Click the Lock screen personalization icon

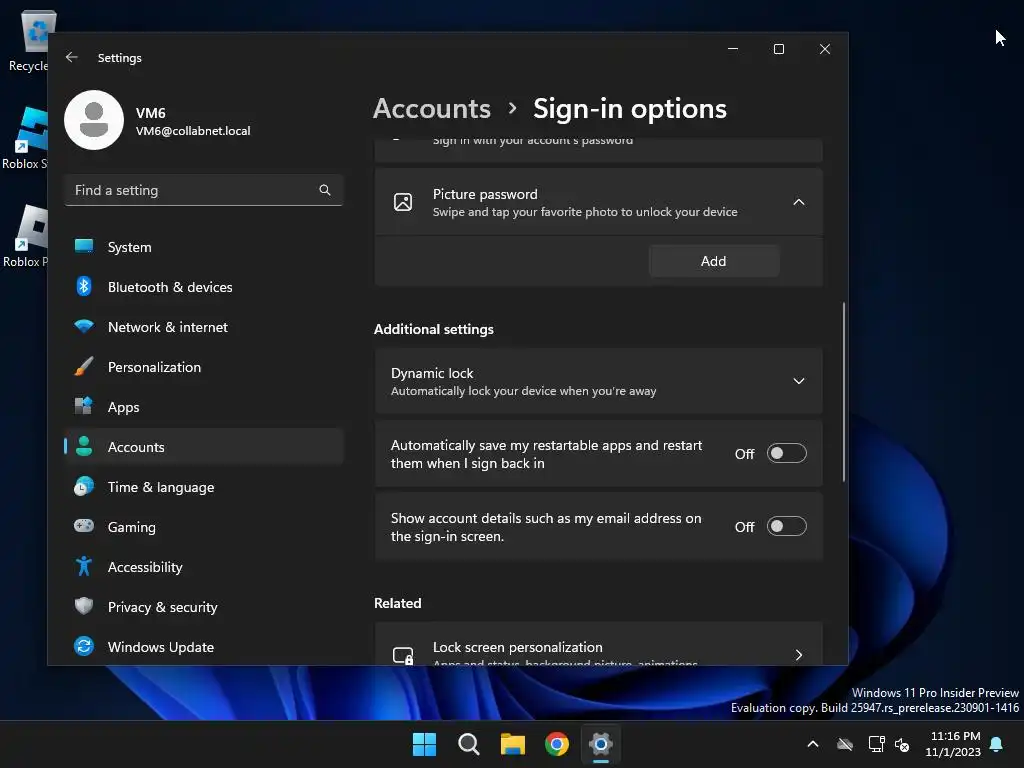pos(403,655)
